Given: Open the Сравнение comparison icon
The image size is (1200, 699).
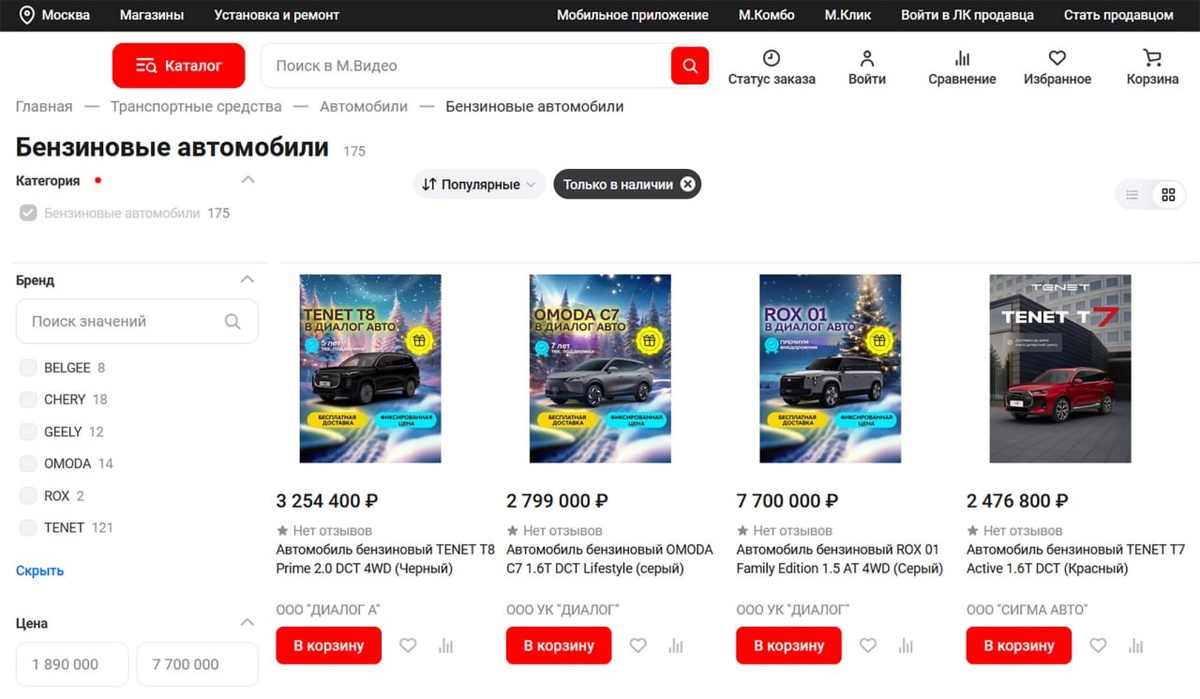Looking at the screenshot, I should tap(962, 58).
